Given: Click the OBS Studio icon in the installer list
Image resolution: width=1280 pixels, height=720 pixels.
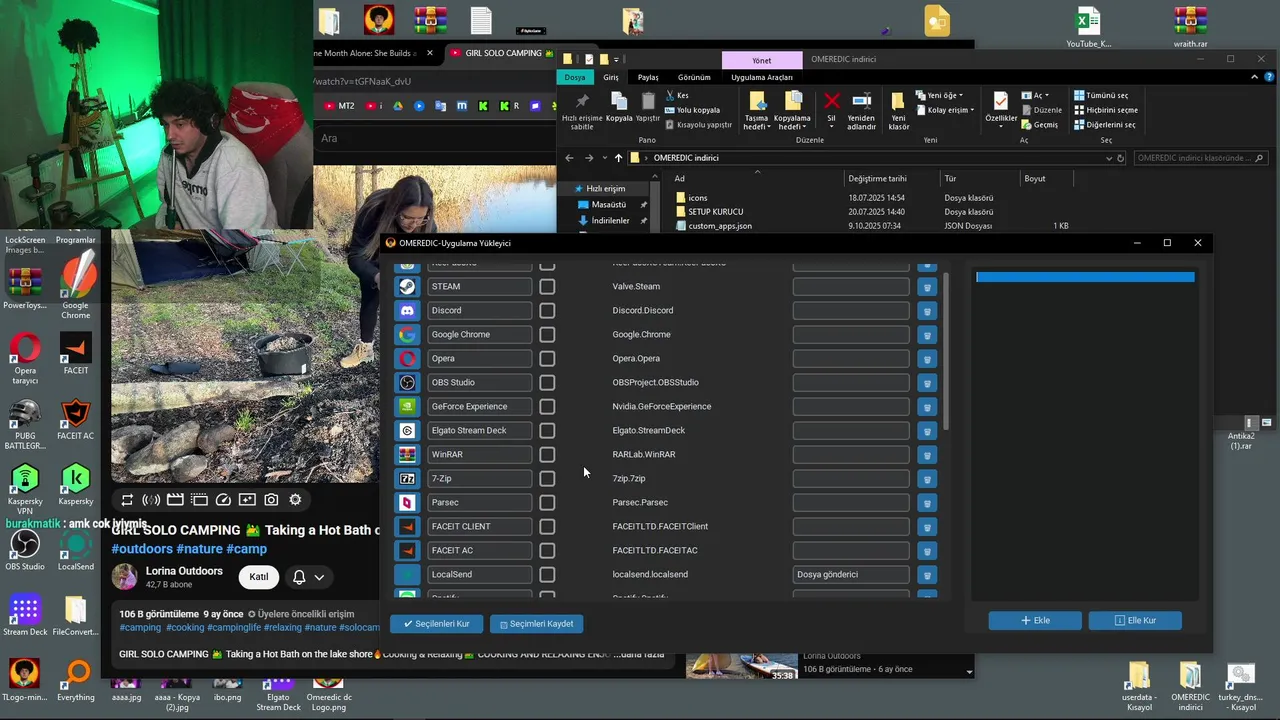Looking at the screenshot, I should point(407,382).
